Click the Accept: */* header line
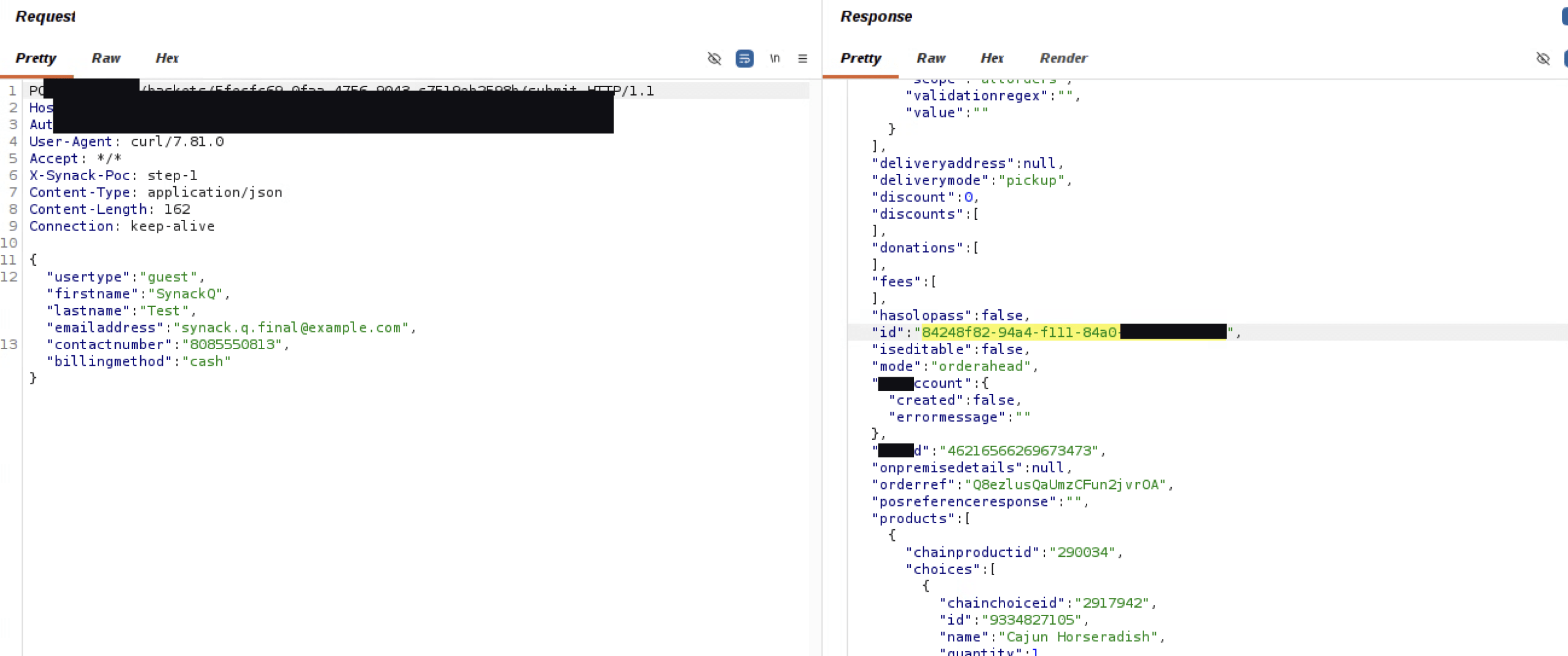This screenshot has width=1568, height=656. [x=75, y=159]
